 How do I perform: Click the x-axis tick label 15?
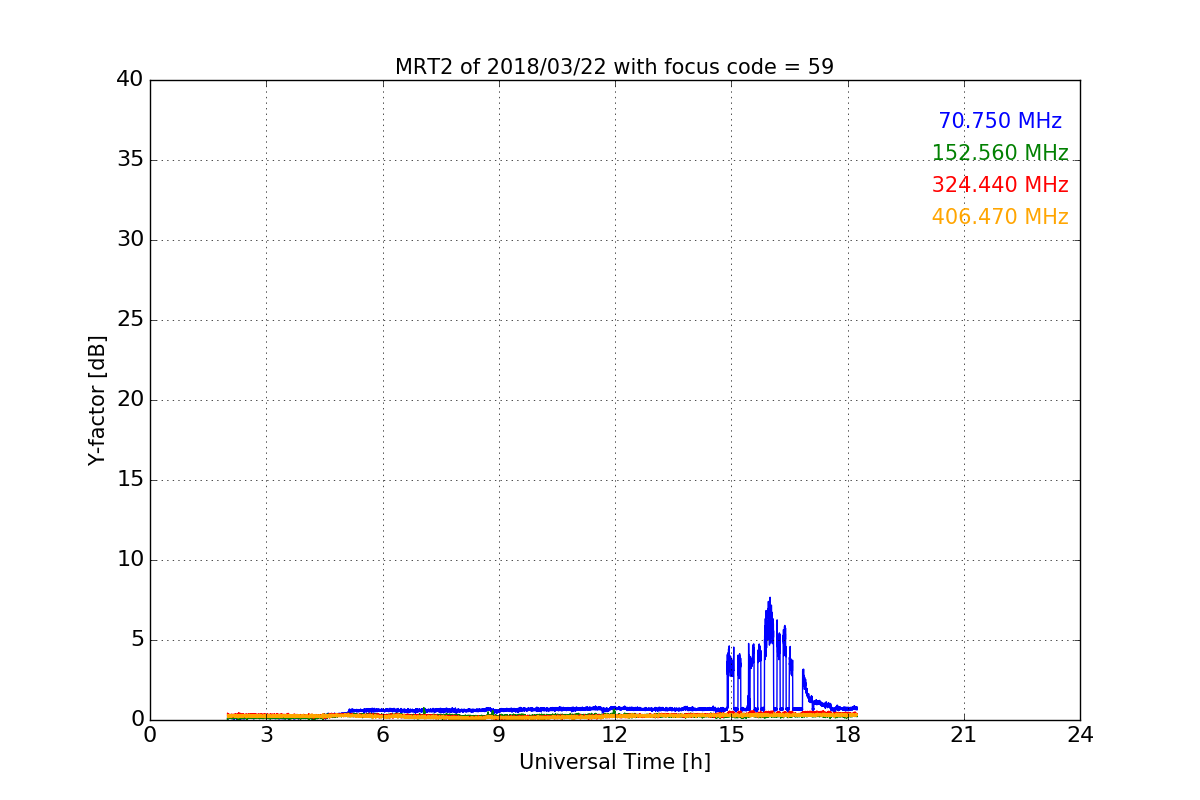(x=731, y=735)
